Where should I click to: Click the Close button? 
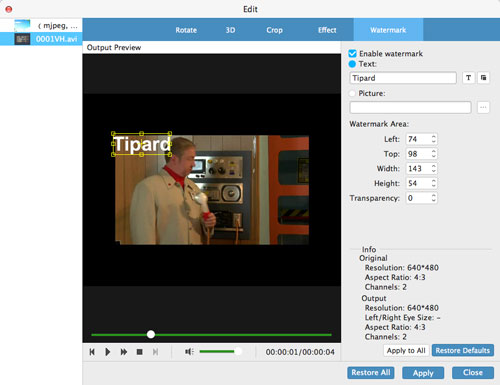pos(473,372)
